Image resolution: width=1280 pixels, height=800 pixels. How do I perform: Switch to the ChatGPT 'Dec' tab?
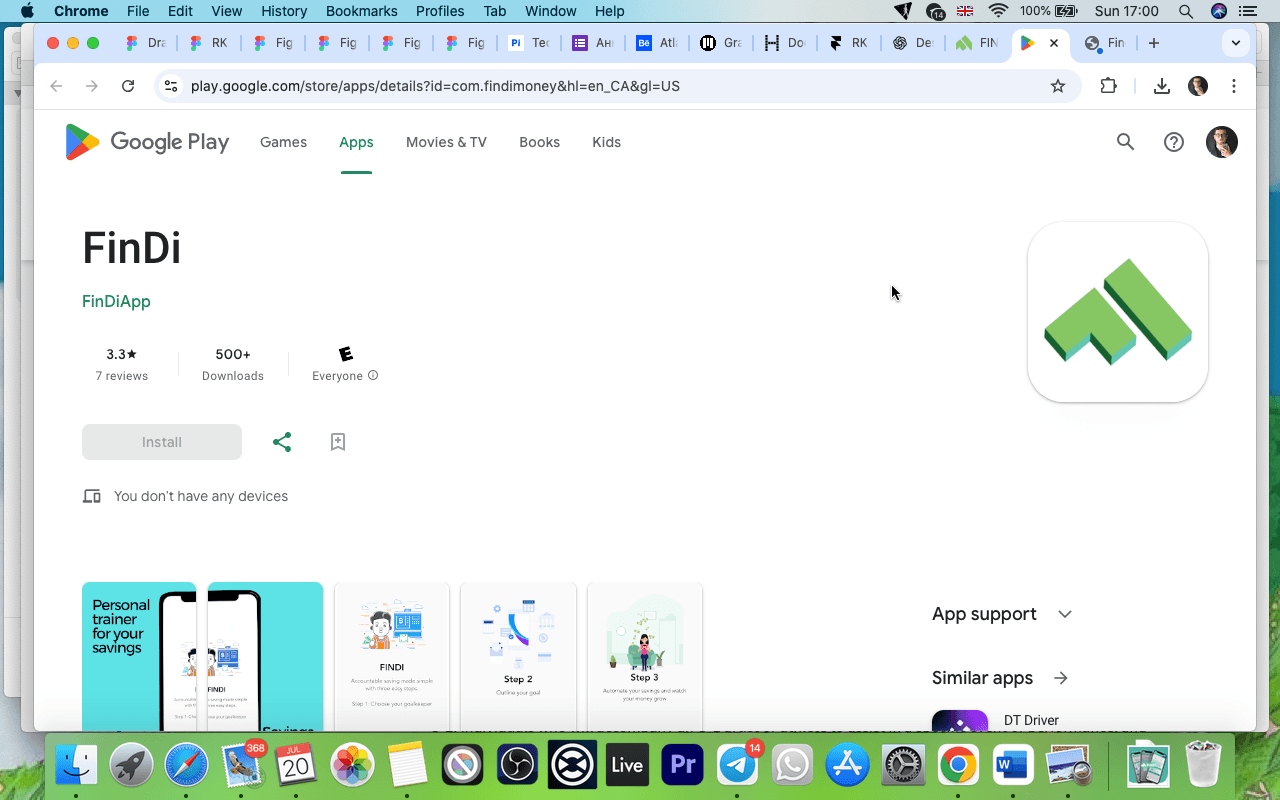(913, 43)
